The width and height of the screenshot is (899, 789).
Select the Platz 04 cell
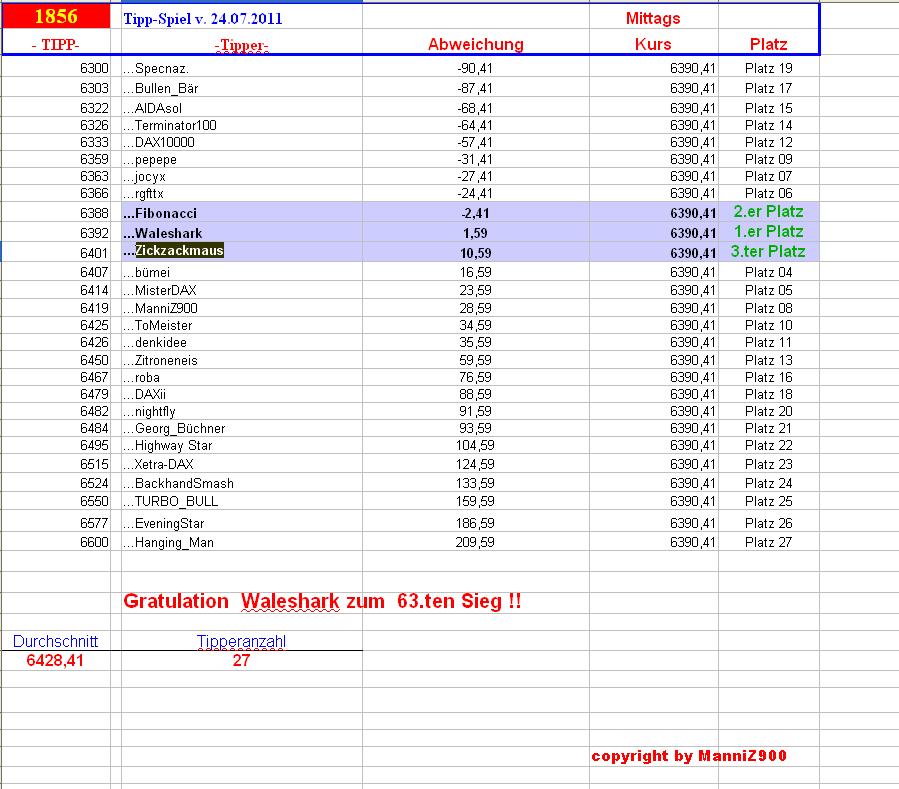(x=768, y=272)
